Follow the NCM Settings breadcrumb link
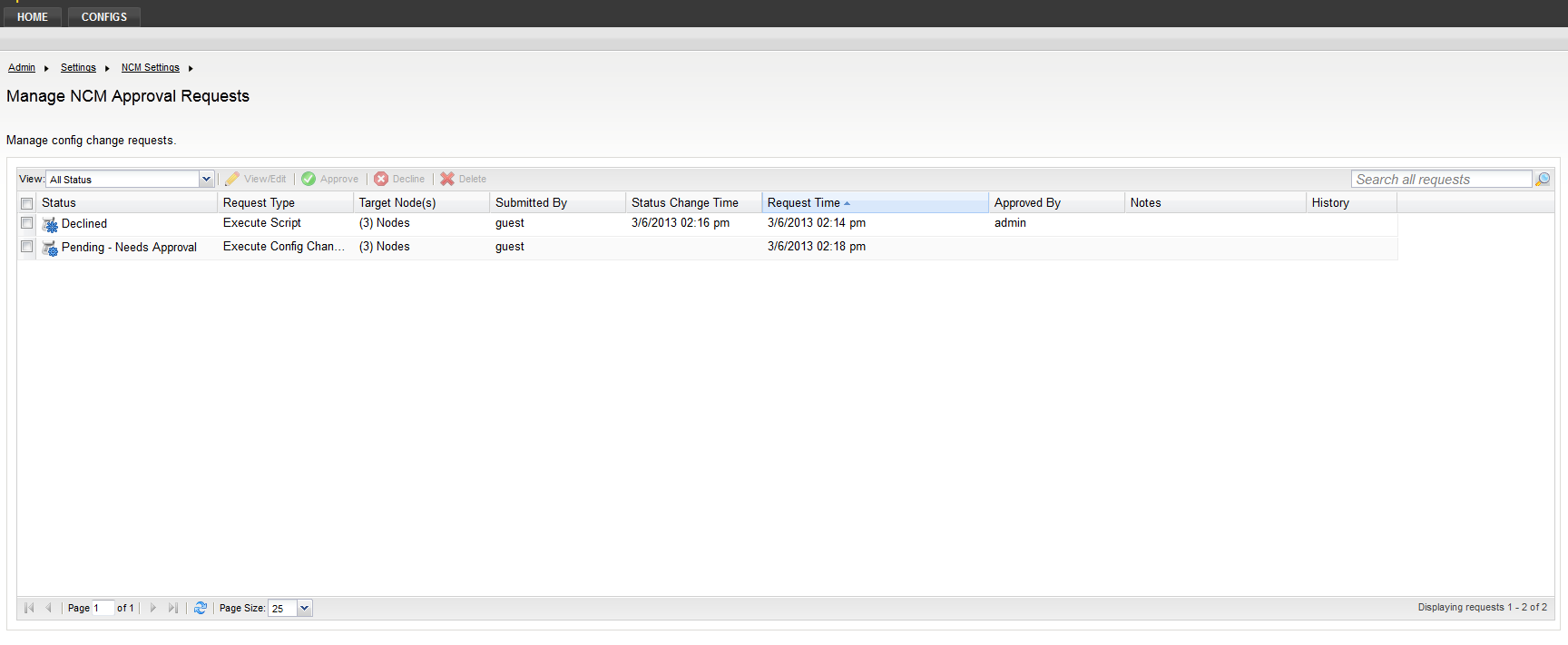The width and height of the screenshot is (1568, 645). (x=151, y=67)
